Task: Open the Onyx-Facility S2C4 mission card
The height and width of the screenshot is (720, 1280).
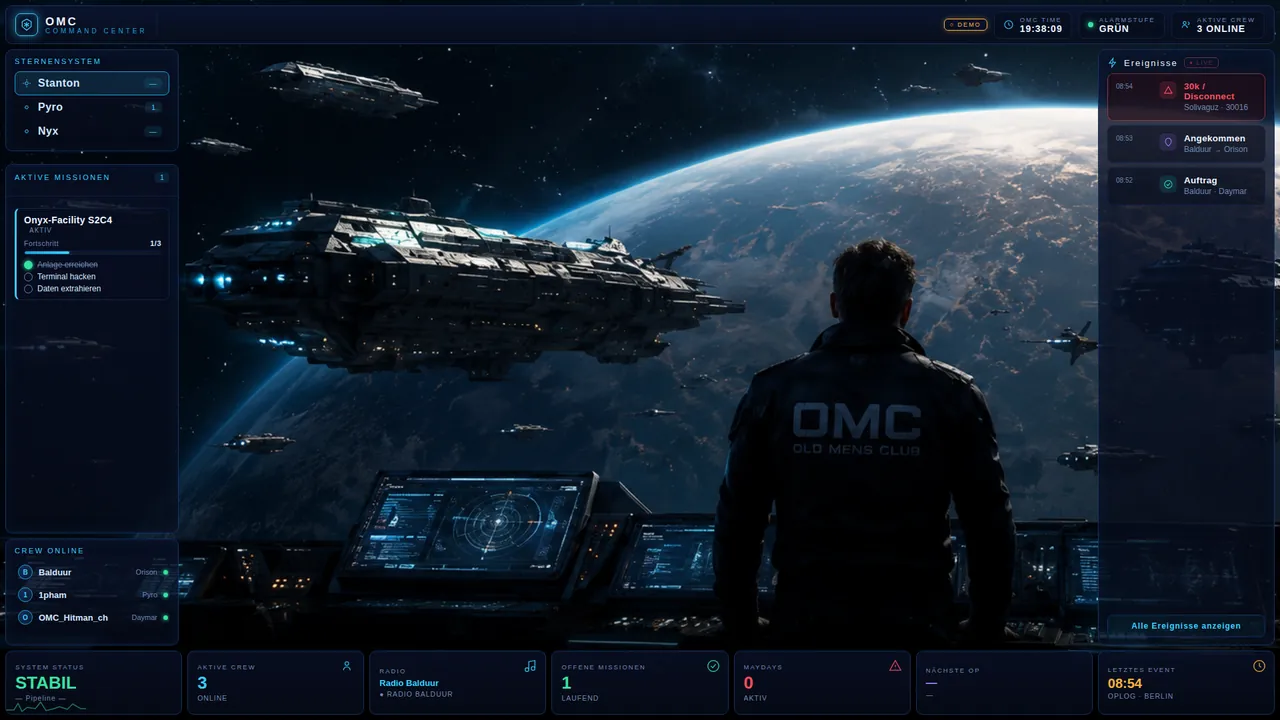Action: coord(92,254)
